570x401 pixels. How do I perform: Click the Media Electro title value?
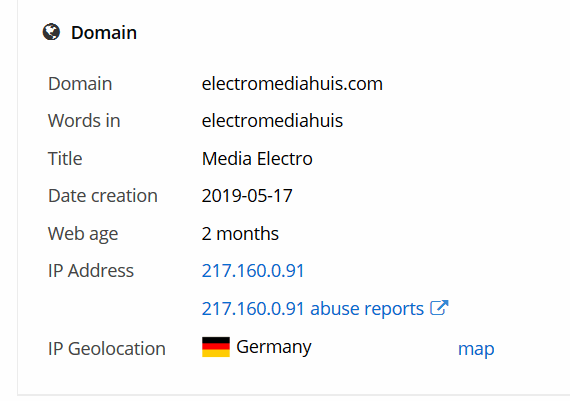point(257,159)
